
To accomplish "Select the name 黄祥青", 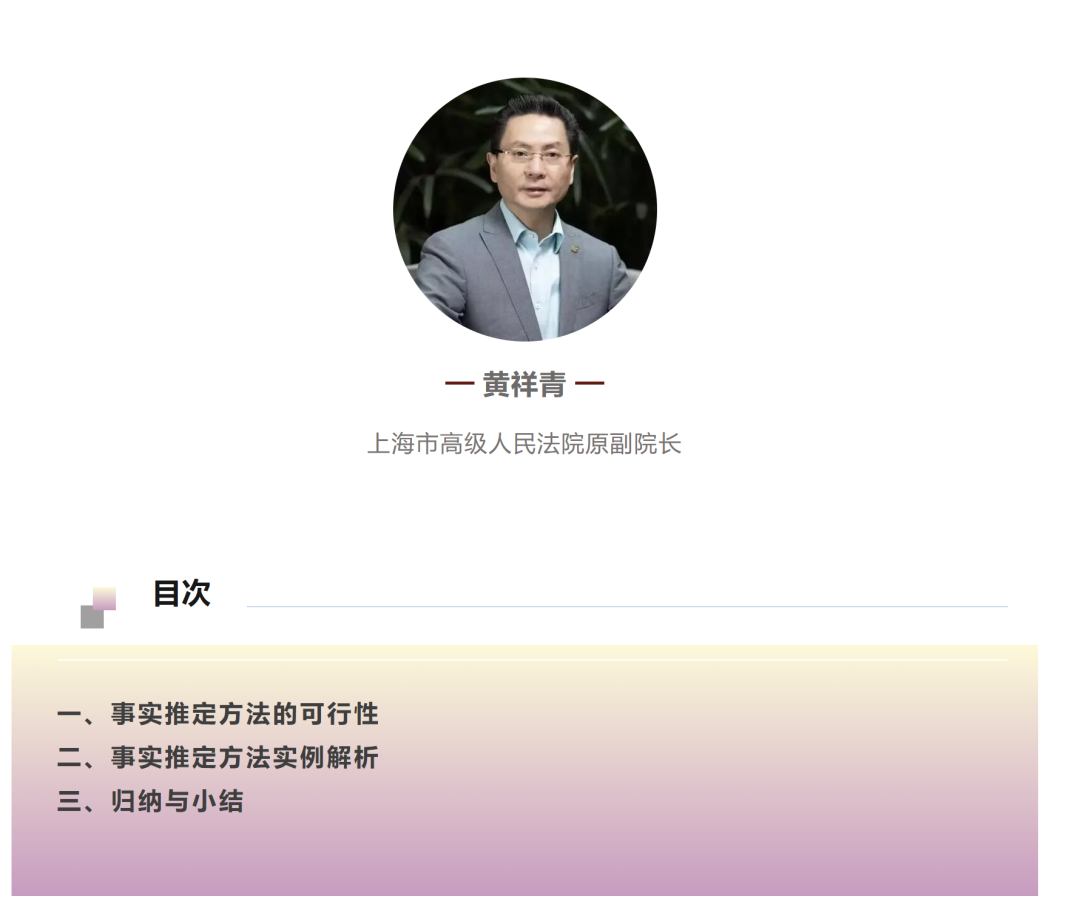I will pos(524,384).
